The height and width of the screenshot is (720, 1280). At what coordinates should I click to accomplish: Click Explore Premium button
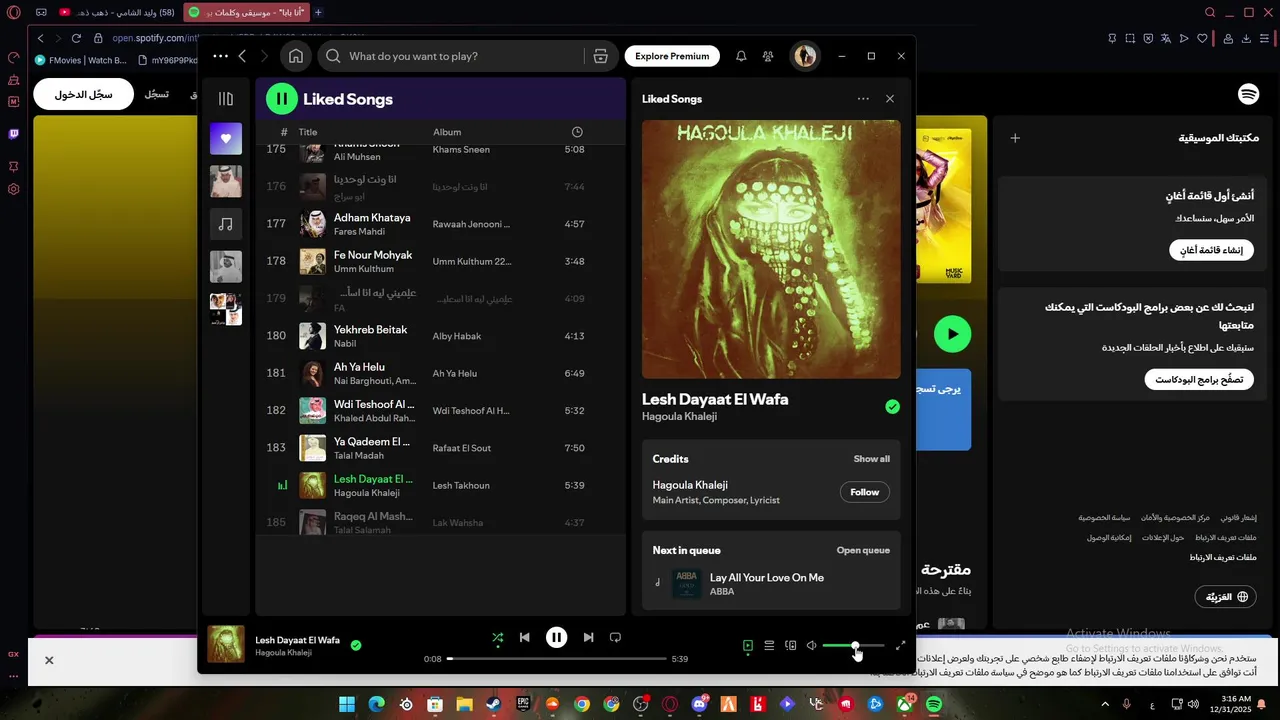[672, 56]
